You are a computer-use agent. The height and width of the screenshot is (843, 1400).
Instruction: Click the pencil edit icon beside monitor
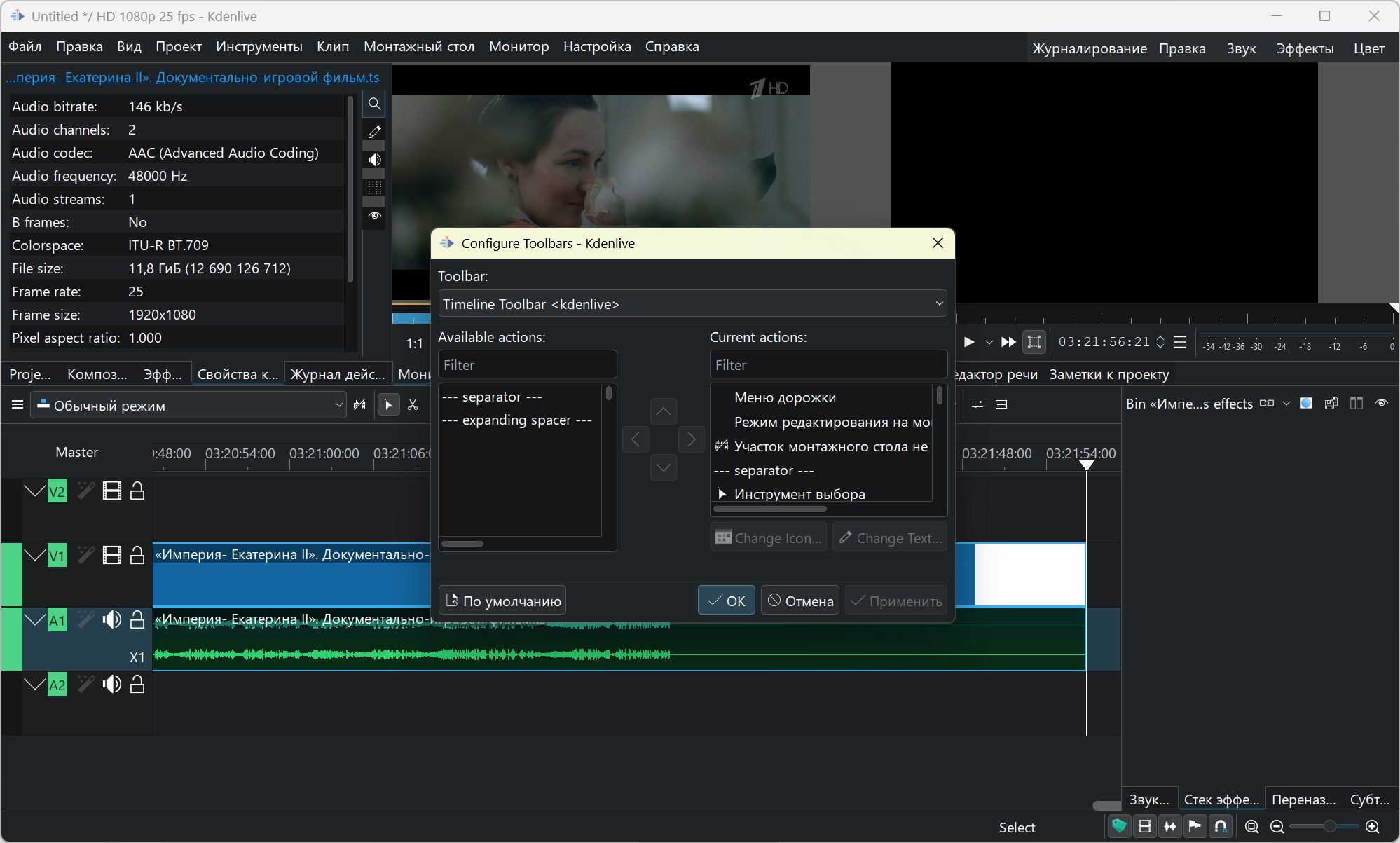(x=375, y=132)
